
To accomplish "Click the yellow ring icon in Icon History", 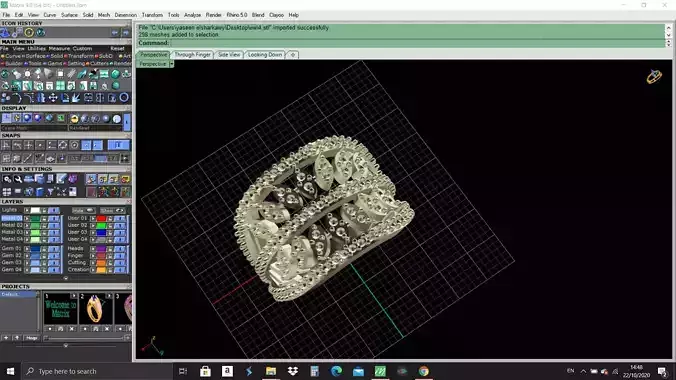I will (x=29, y=32).
